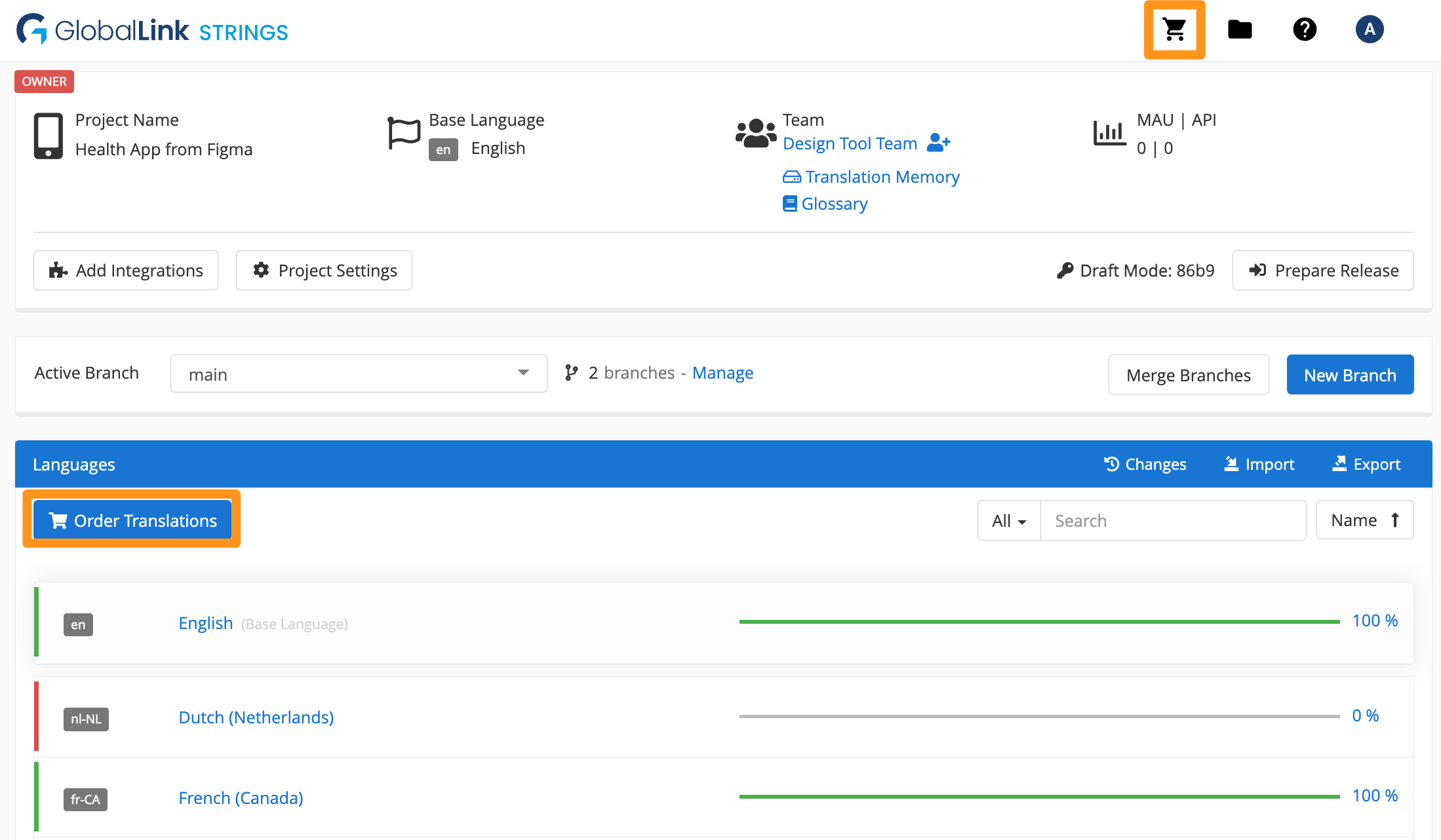
Task: Click English 100 % progress bar
Action: click(1039, 621)
